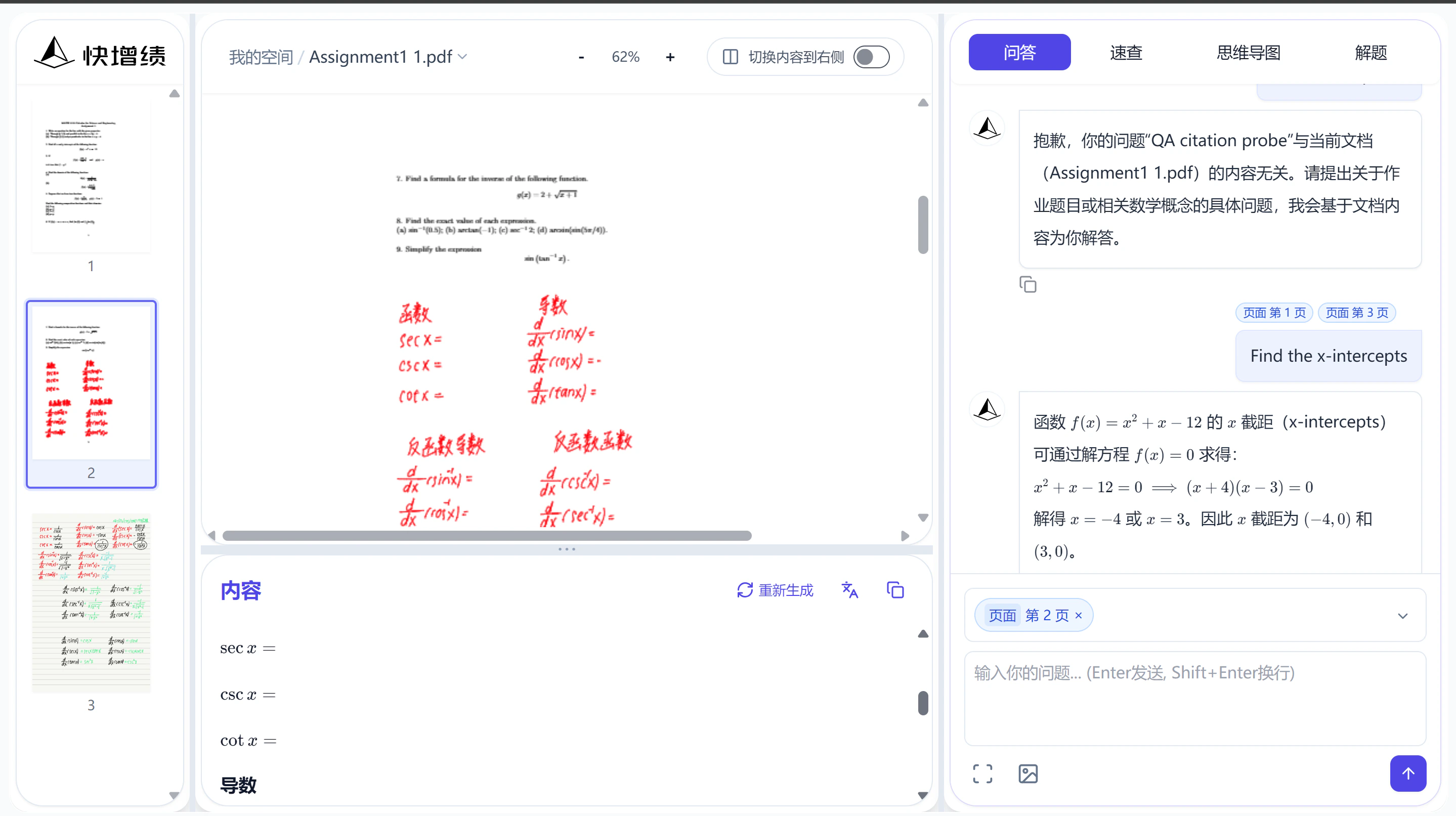Open citation tag 页面 第 3 页

(x=1356, y=313)
